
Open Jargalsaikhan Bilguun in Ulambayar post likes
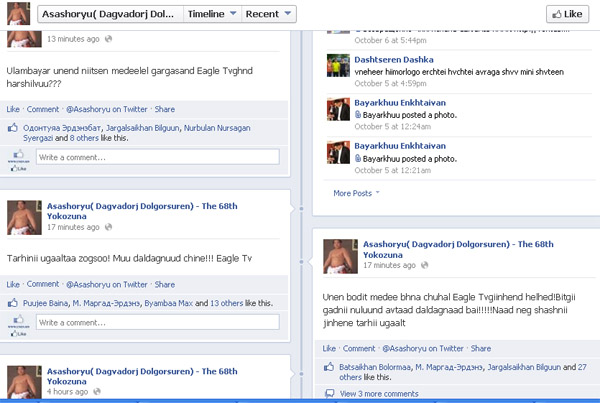click(142, 128)
